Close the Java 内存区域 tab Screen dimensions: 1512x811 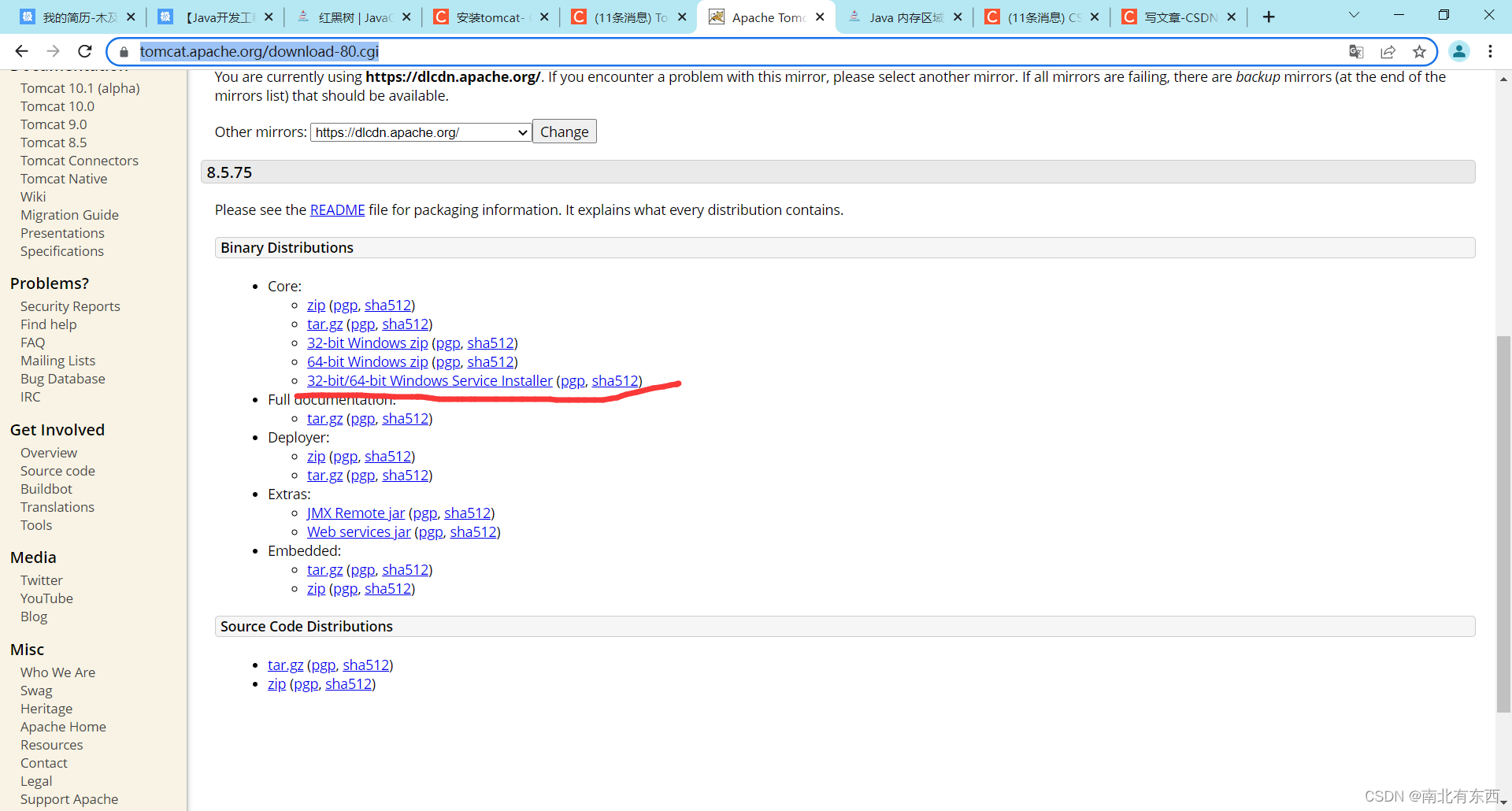(x=958, y=17)
